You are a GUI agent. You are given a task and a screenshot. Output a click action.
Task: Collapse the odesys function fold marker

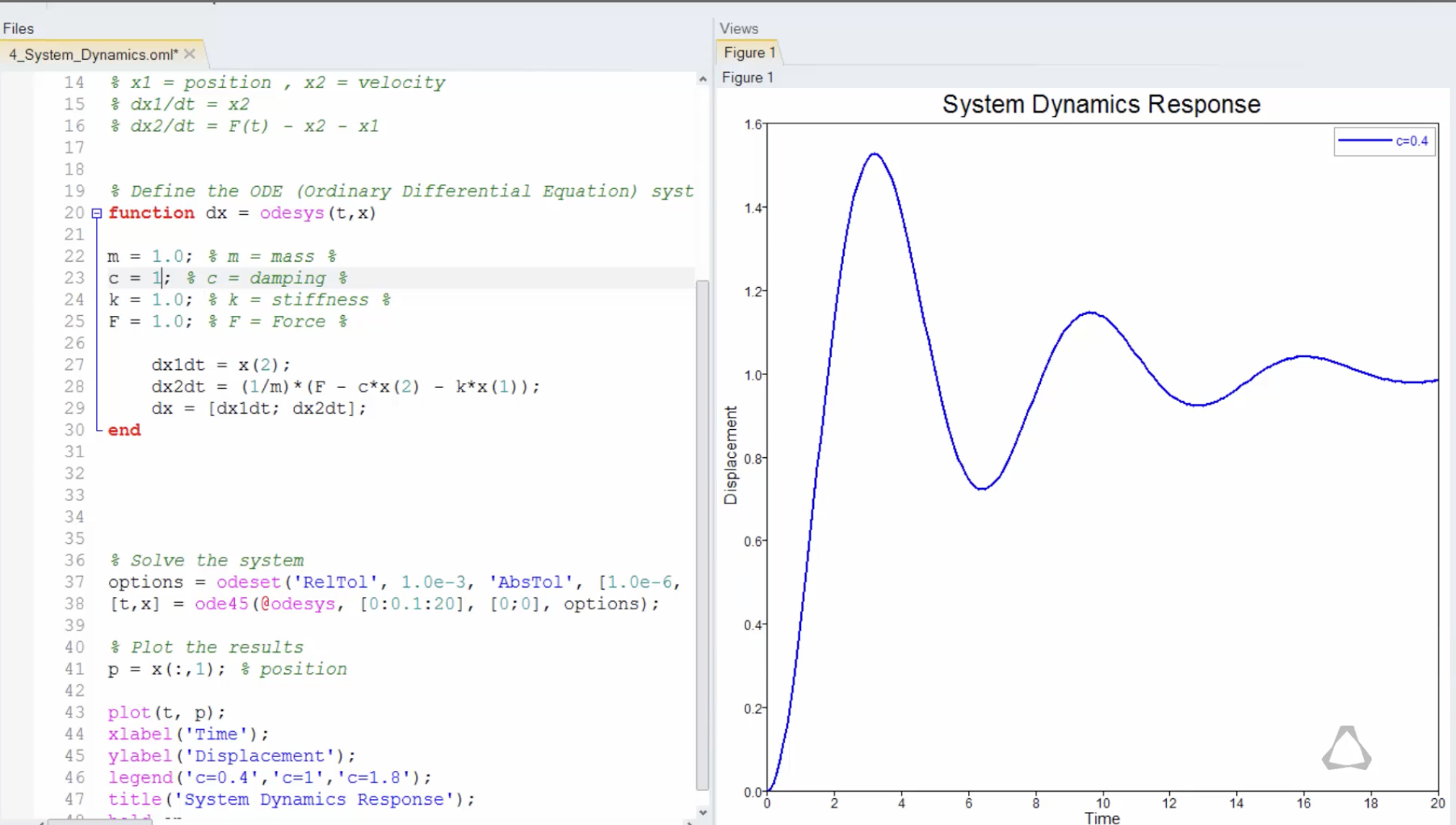coord(97,213)
